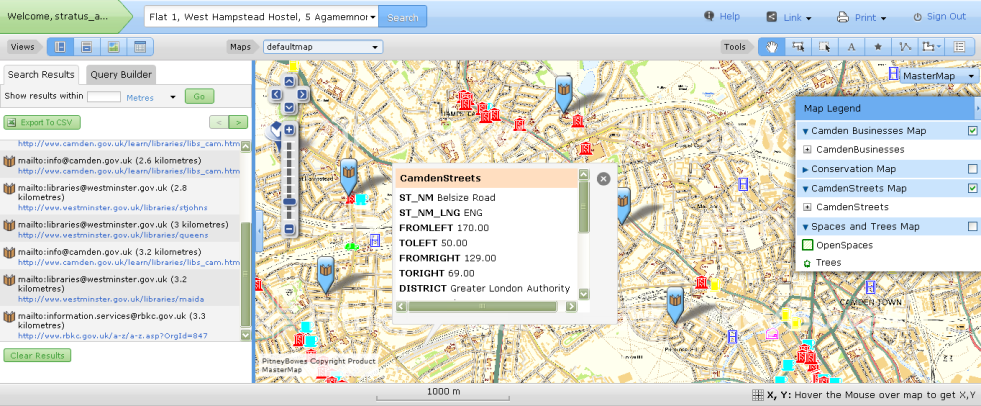Click the Clear Results button

coord(37,355)
